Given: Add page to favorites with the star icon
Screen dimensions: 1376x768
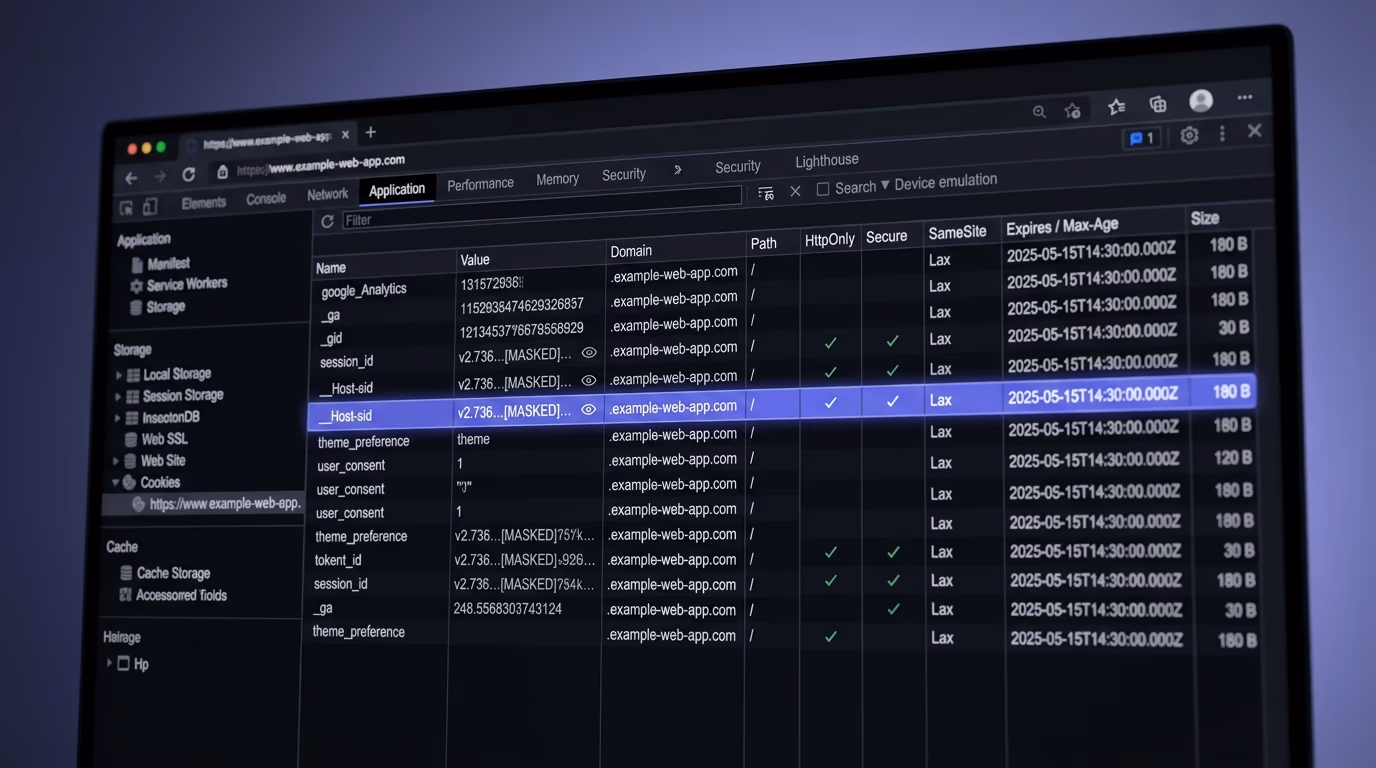Looking at the screenshot, I should pos(1073,110).
